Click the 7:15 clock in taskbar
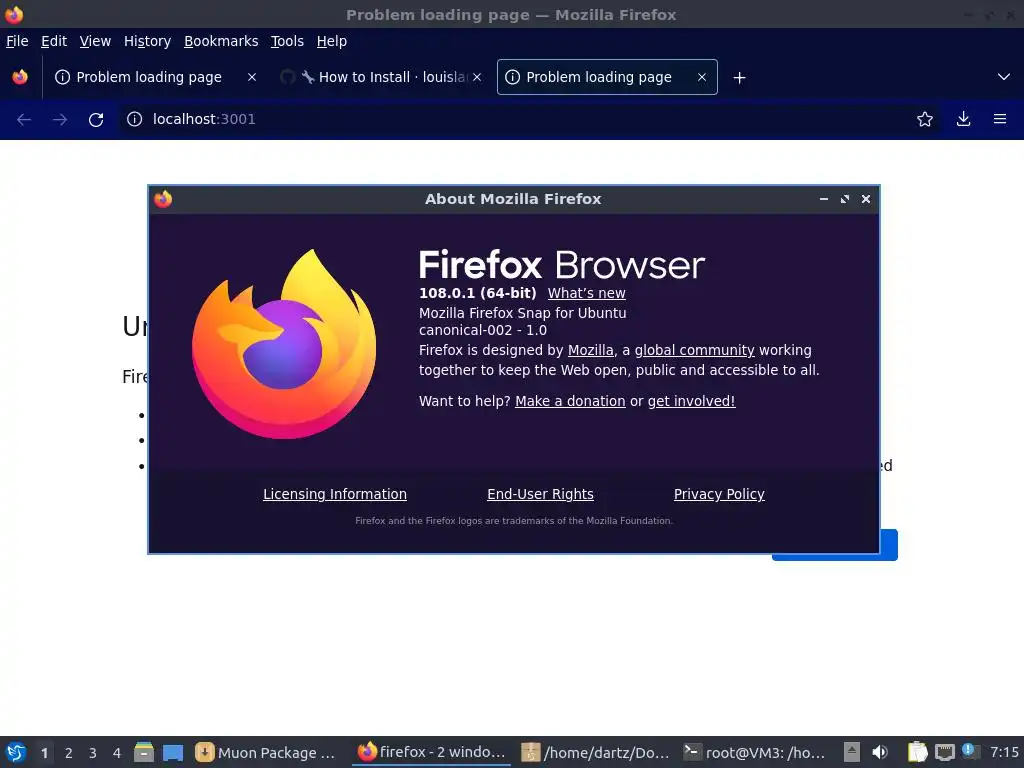The width and height of the screenshot is (1024, 768). pyautogui.click(x=1004, y=752)
